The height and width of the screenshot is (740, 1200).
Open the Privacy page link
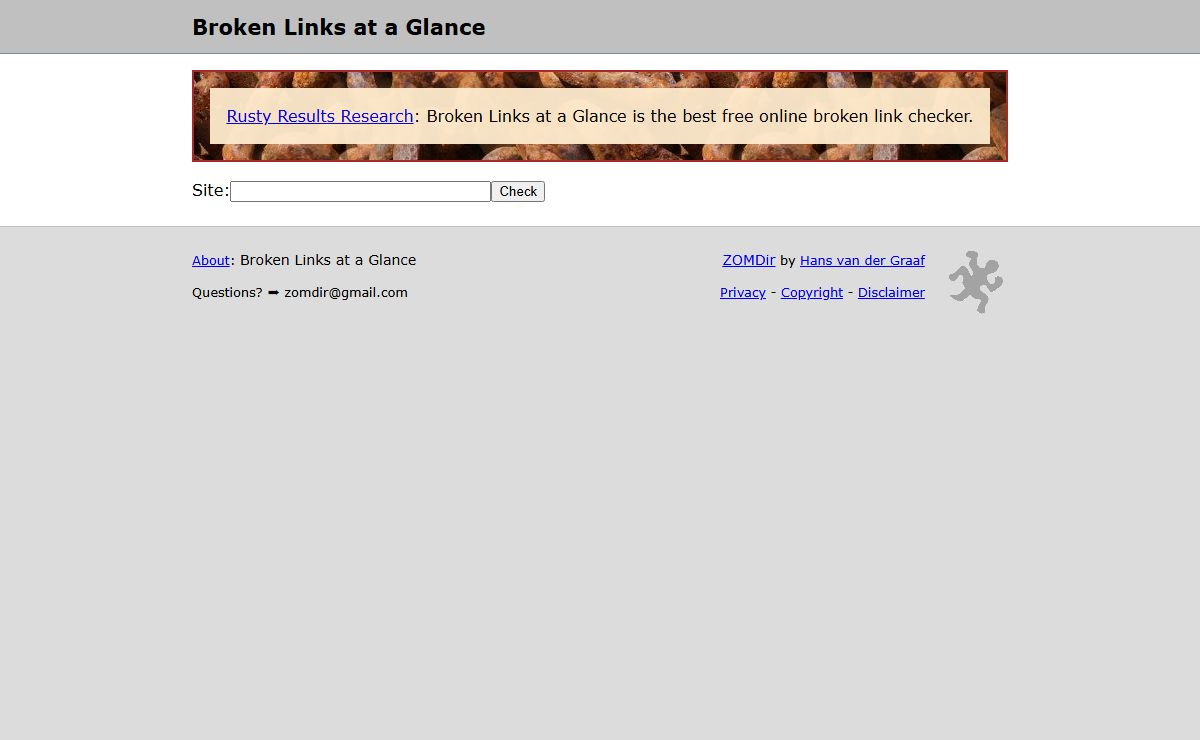point(743,292)
